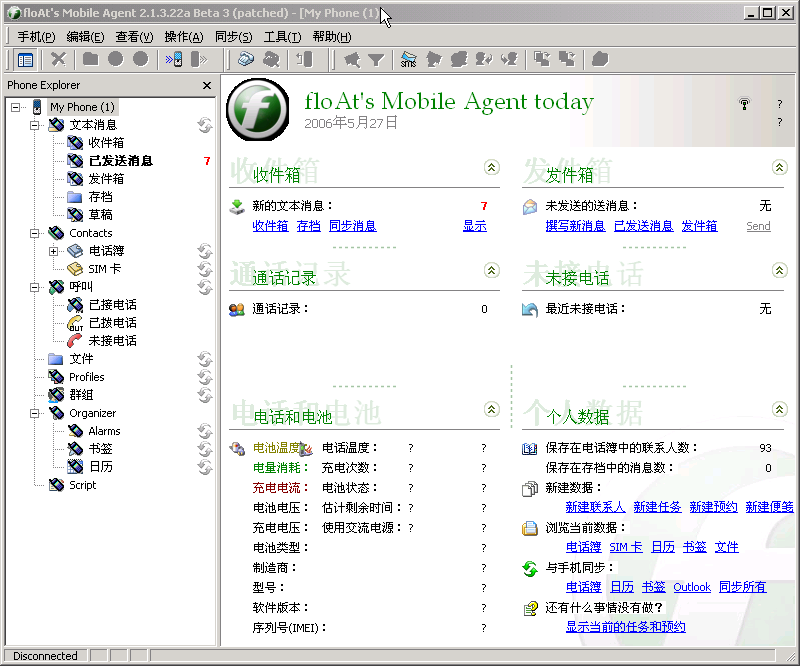Viewport: 800px width, 666px height.
Task: Select 日历 in the Organizer tree
Action: [x=100, y=467]
